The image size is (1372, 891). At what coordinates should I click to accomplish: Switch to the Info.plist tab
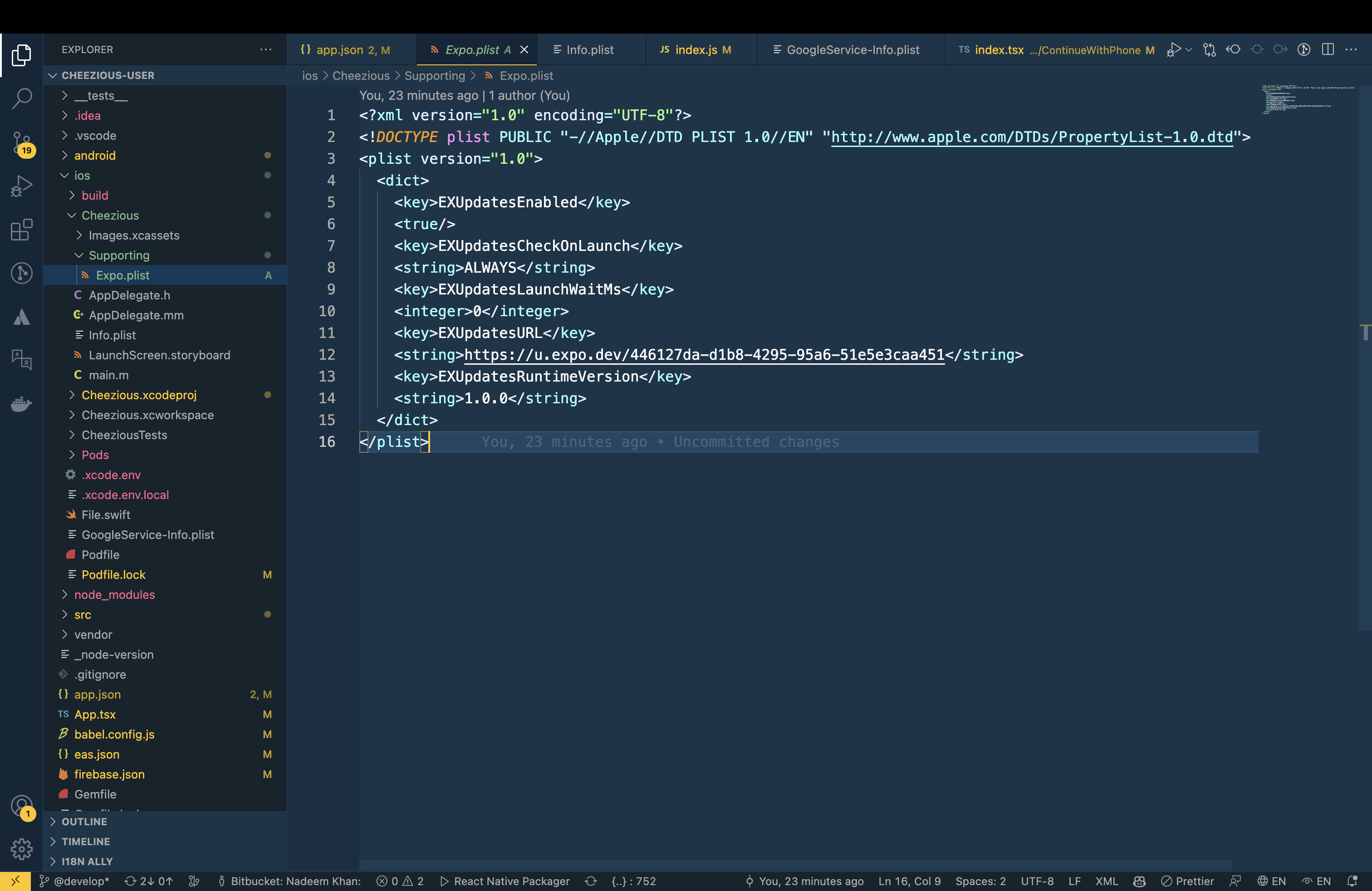tap(588, 49)
